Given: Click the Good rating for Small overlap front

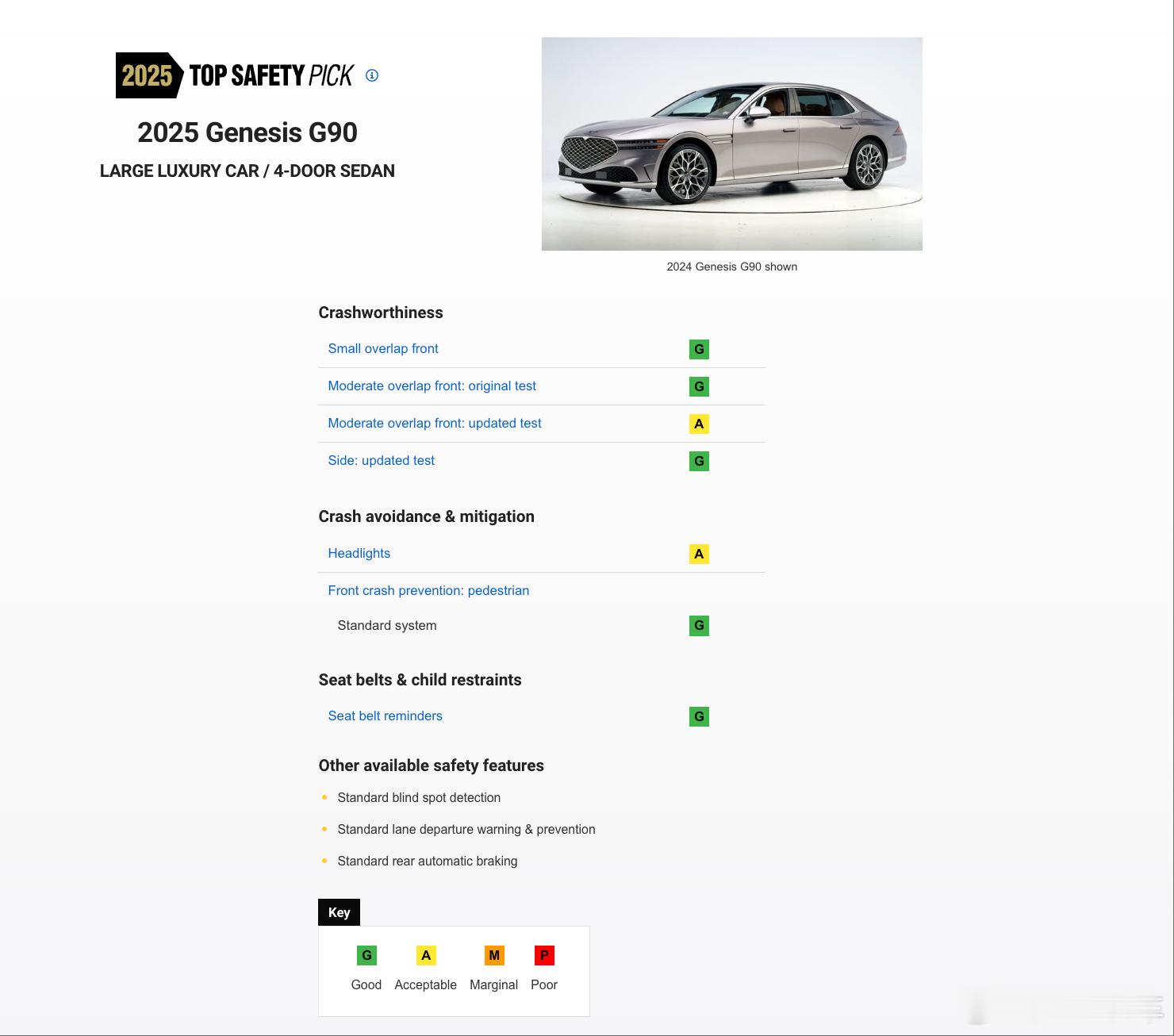Looking at the screenshot, I should tap(699, 349).
